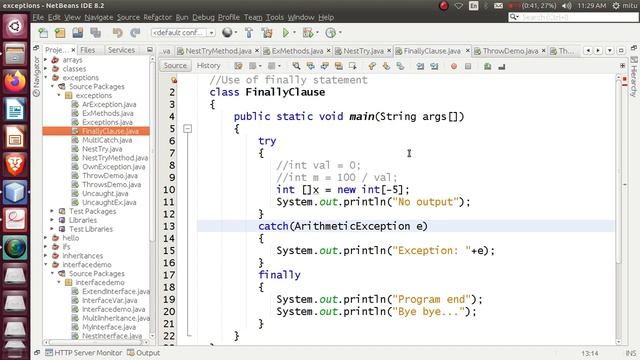Click the New Project toolbar icon
The width and height of the screenshot is (640, 360).
[x=60, y=33]
